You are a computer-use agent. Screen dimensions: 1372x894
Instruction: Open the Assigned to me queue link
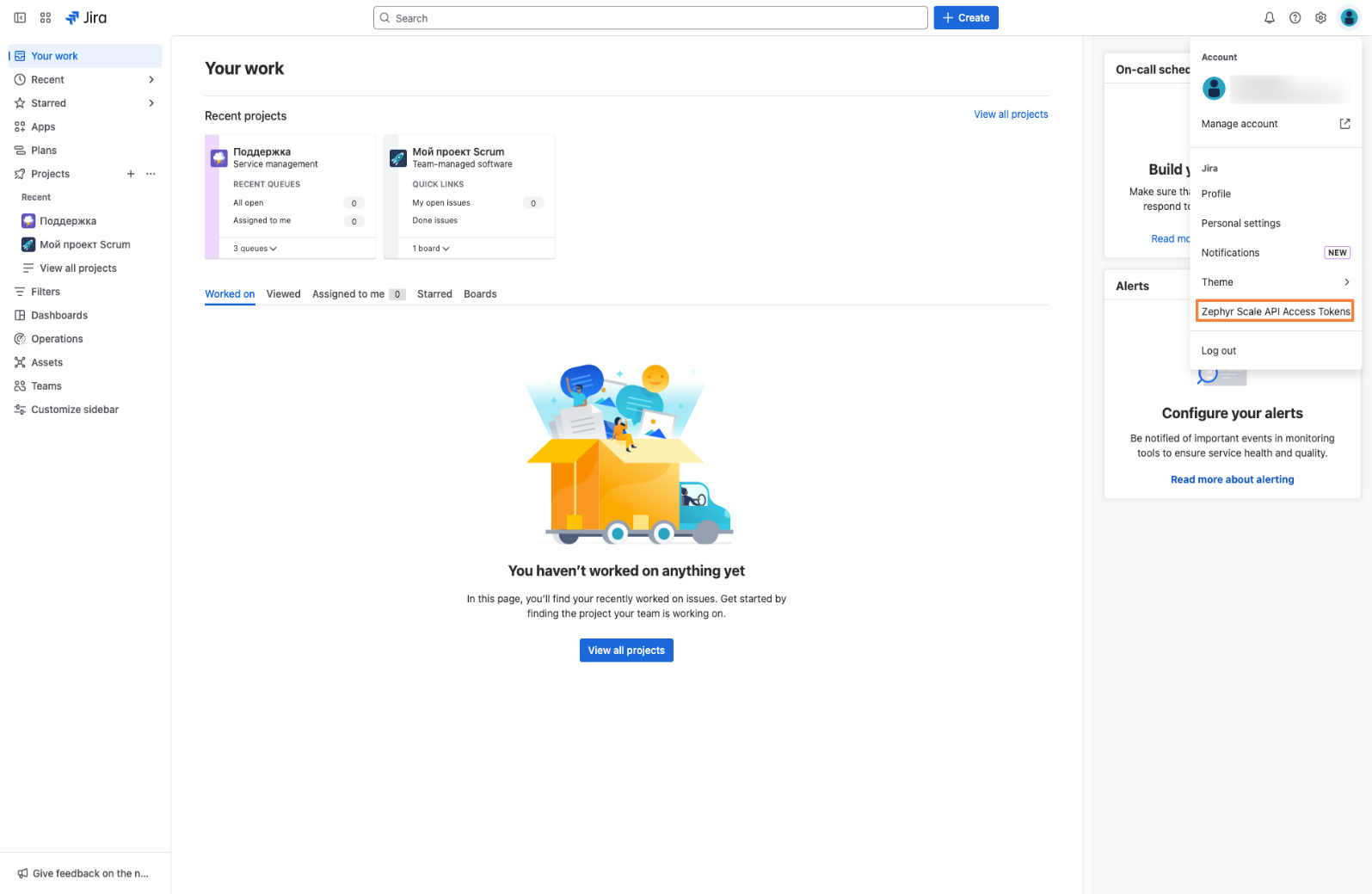[262, 221]
